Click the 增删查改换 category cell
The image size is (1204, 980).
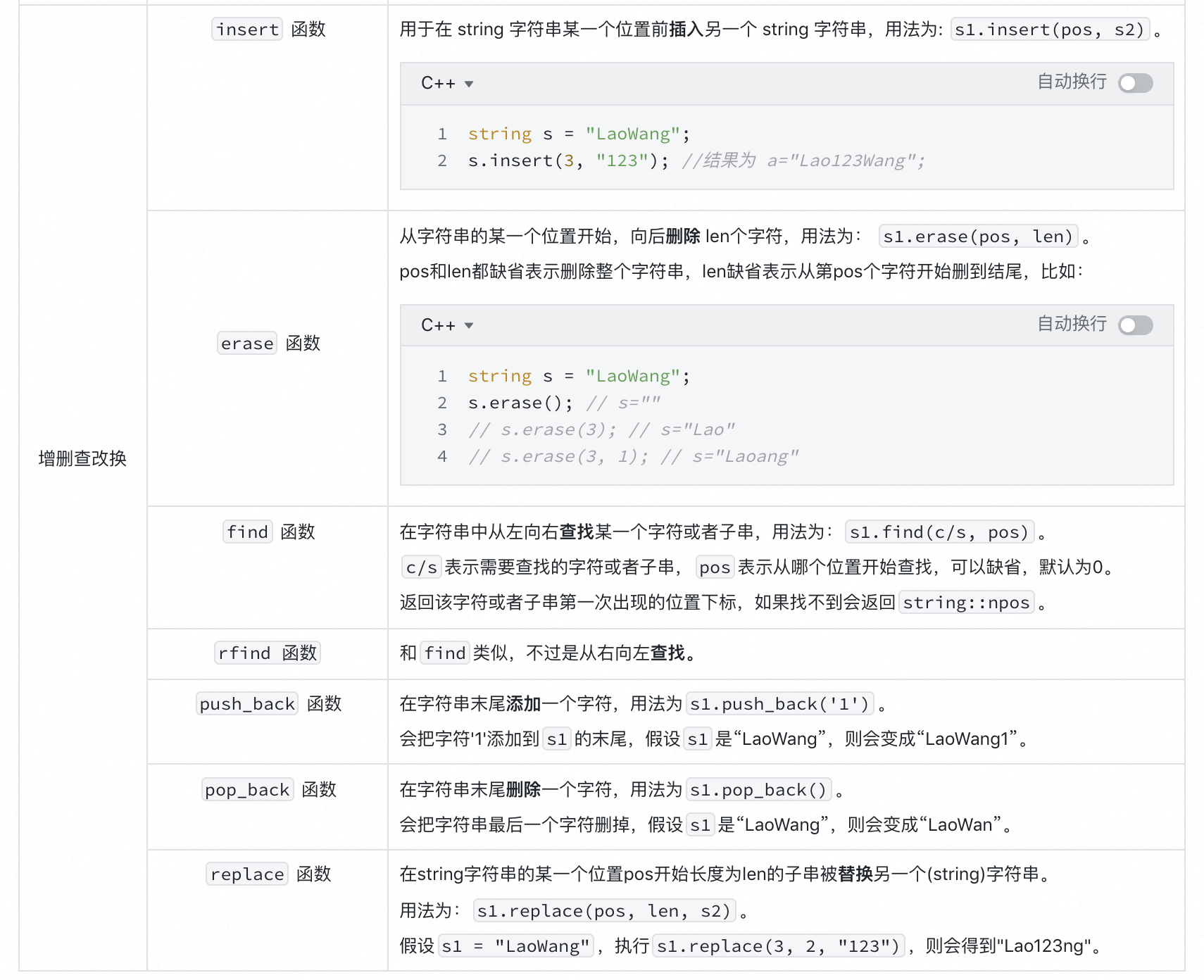tap(82, 458)
